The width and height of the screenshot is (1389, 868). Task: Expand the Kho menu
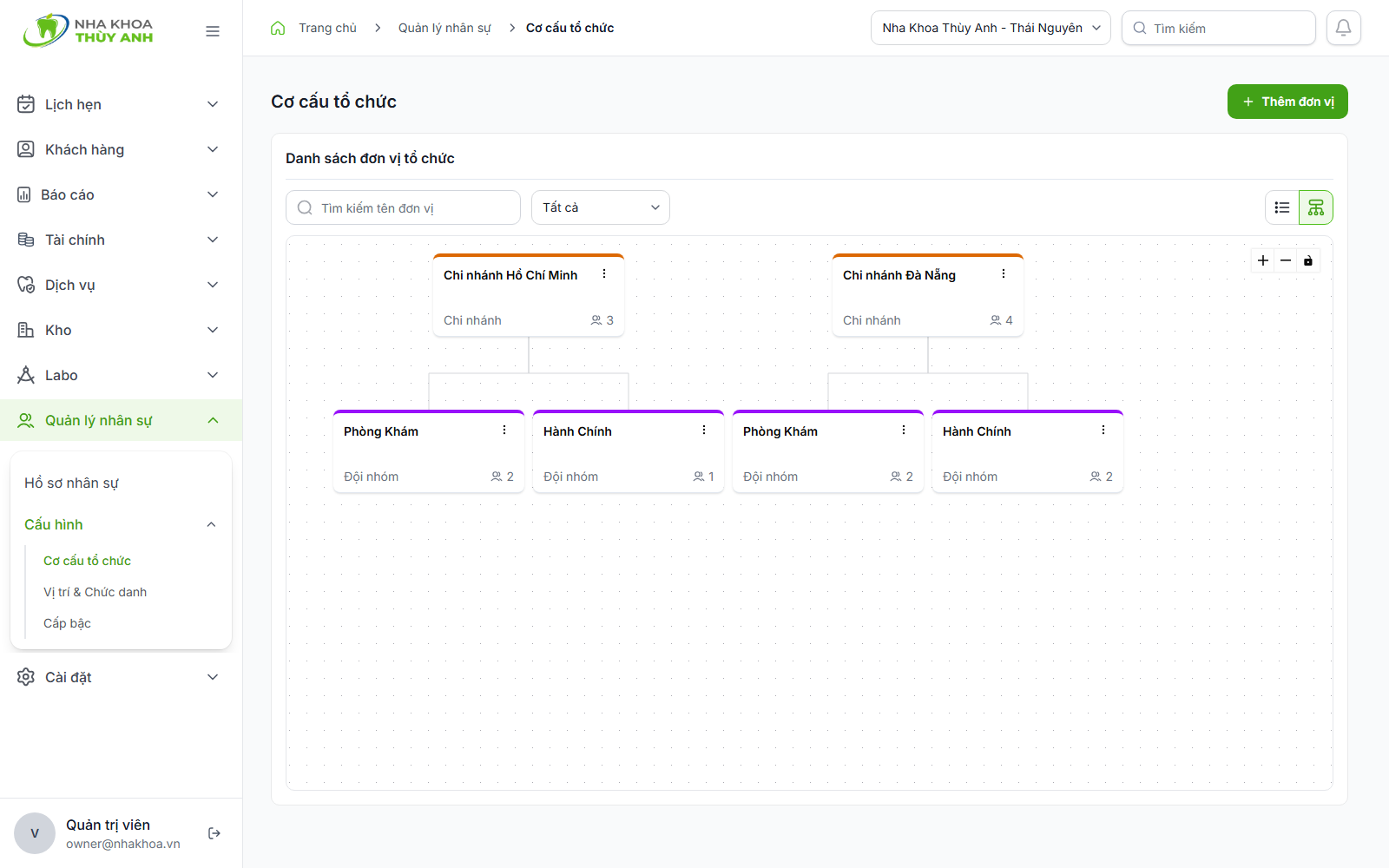tap(122, 330)
